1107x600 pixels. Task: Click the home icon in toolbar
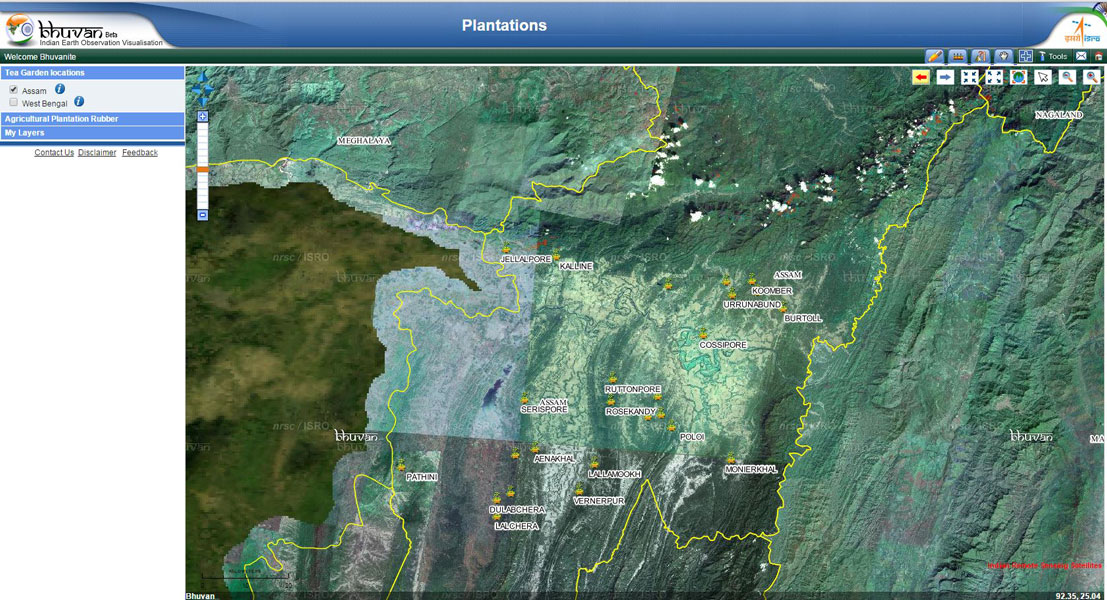pos(1099,57)
